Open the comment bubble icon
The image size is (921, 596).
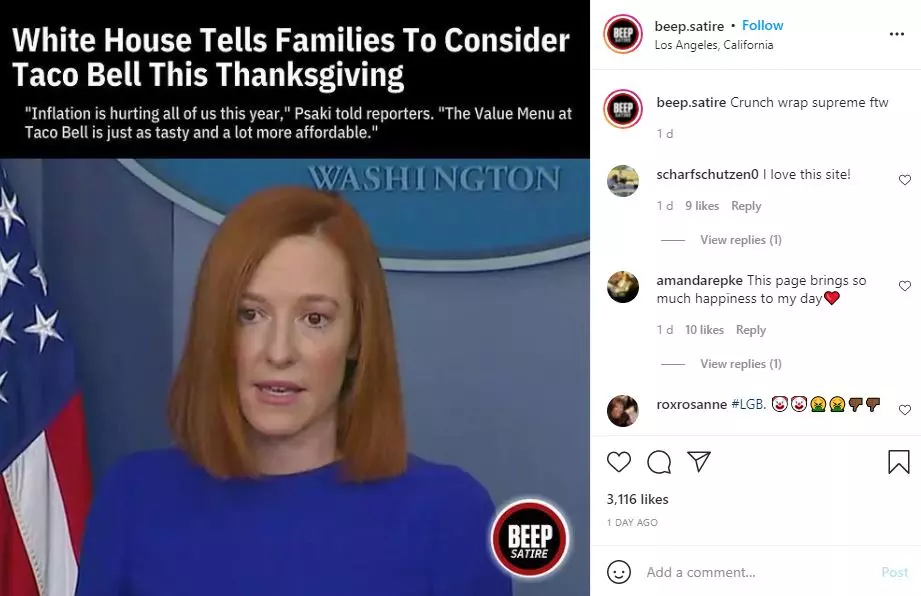(659, 462)
